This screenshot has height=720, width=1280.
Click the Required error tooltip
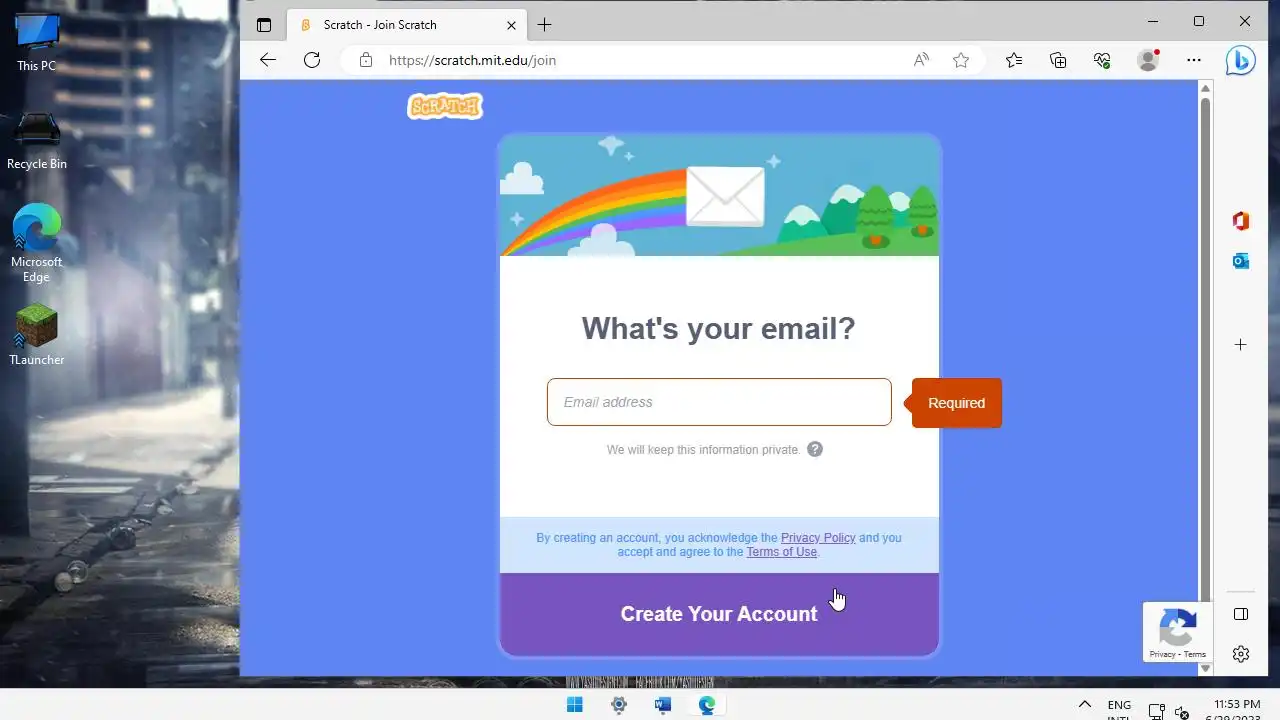[x=956, y=403]
